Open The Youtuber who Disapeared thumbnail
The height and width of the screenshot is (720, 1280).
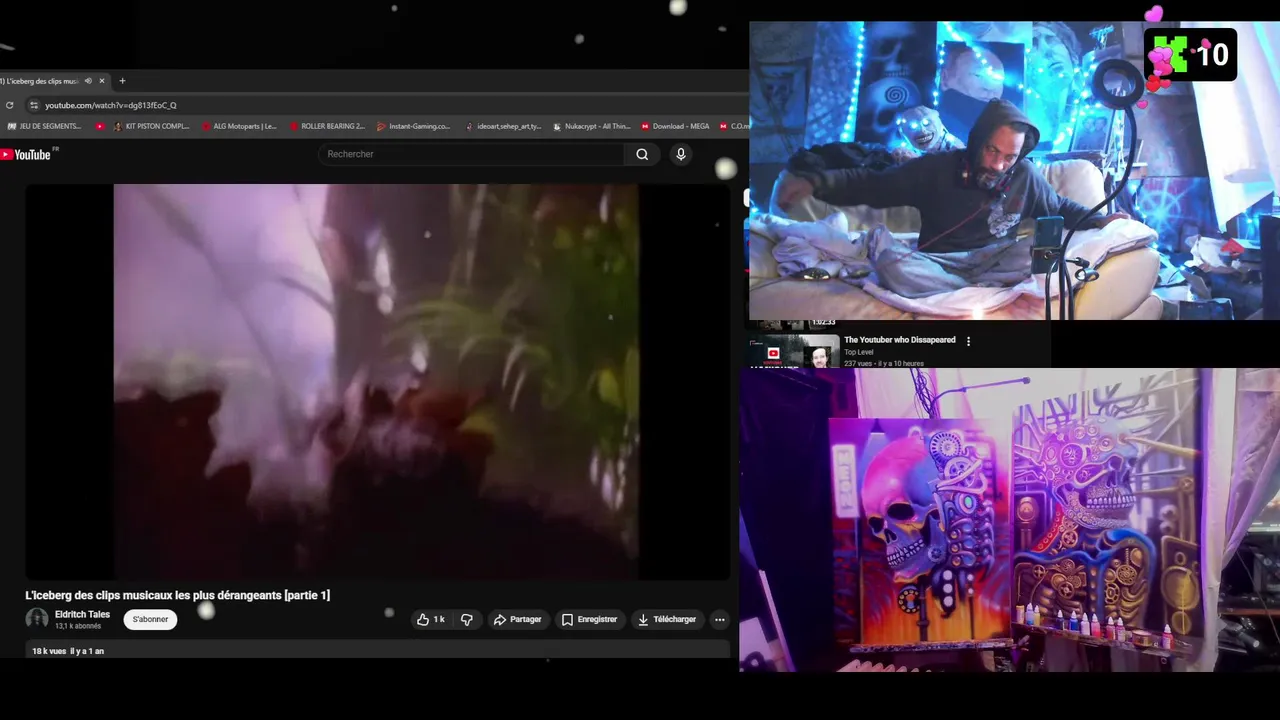[x=797, y=352]
